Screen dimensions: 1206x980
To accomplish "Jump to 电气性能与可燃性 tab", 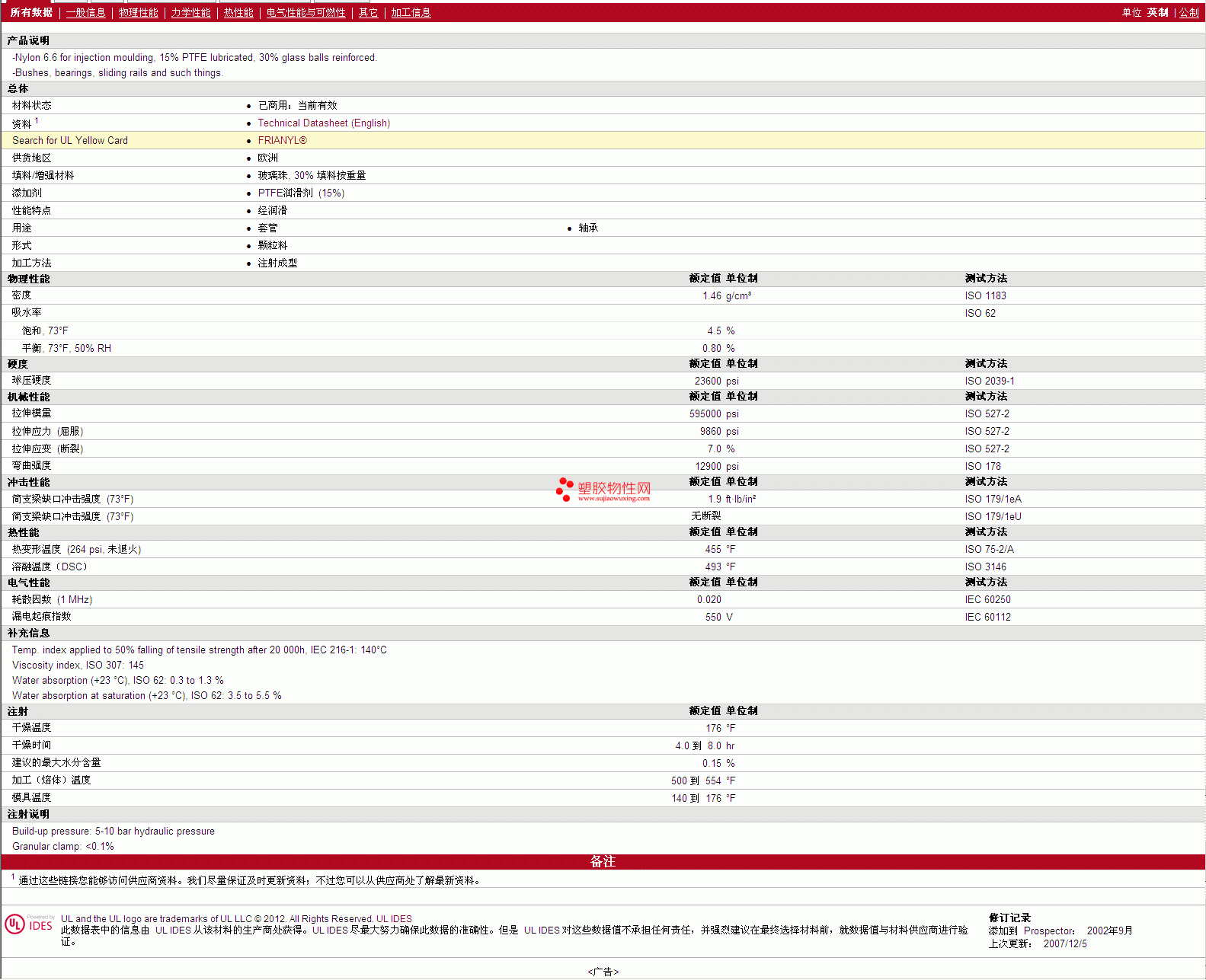I will point(305,12).
